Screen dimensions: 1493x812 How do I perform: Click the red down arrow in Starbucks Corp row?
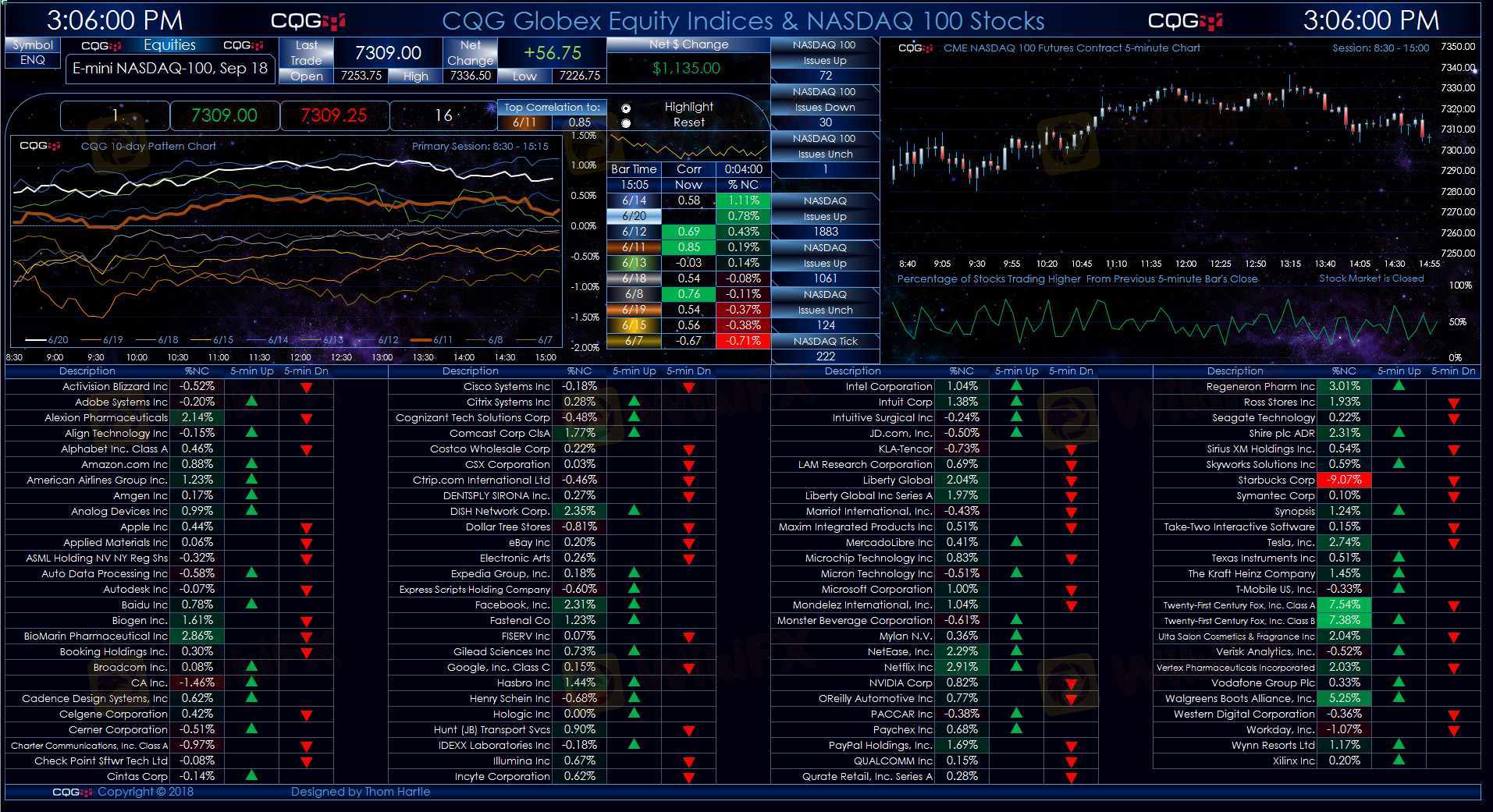click(1453, 481)
